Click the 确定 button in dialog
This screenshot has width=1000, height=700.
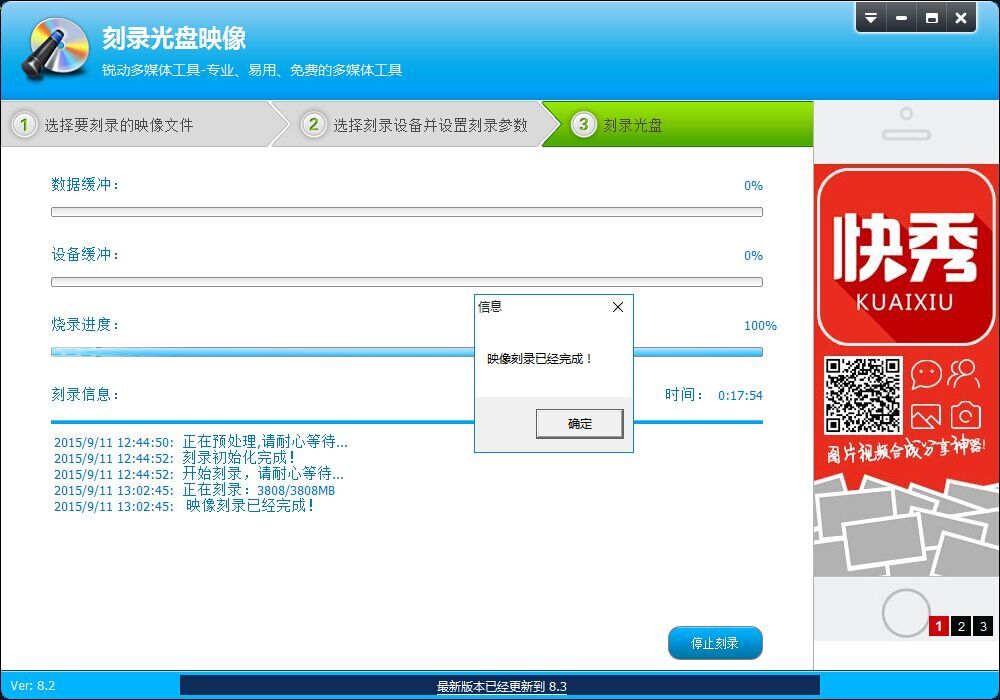(579, 424)
